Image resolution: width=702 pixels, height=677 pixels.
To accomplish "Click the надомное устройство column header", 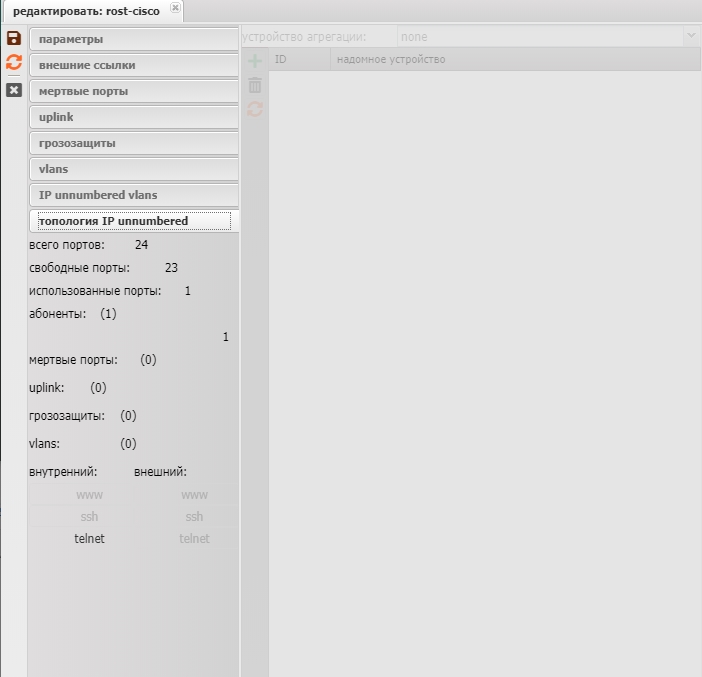I will coord(391,59).
